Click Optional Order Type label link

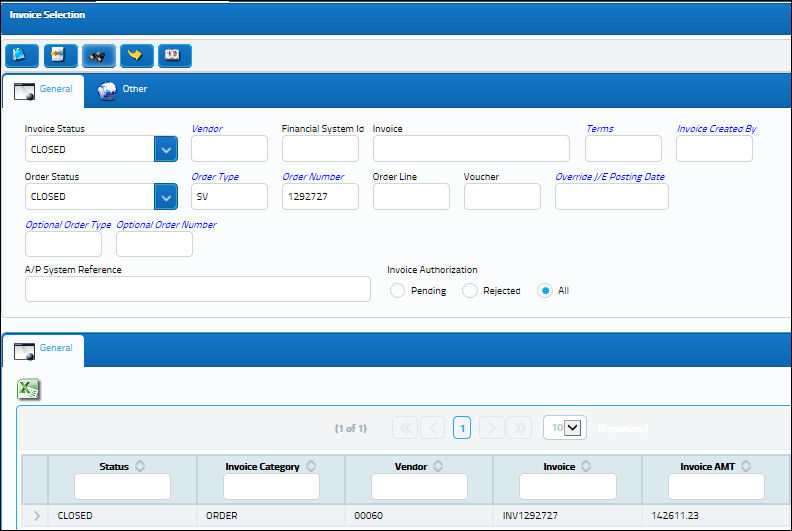click(x=68, y=225)
